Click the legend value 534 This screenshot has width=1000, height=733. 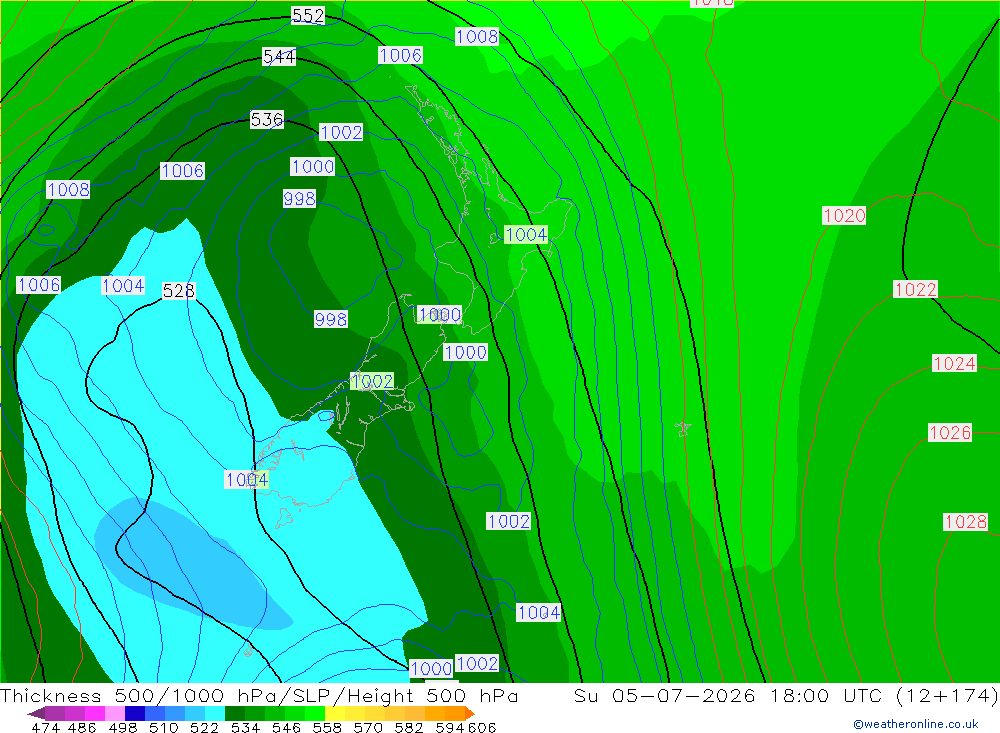click(245, 727)
